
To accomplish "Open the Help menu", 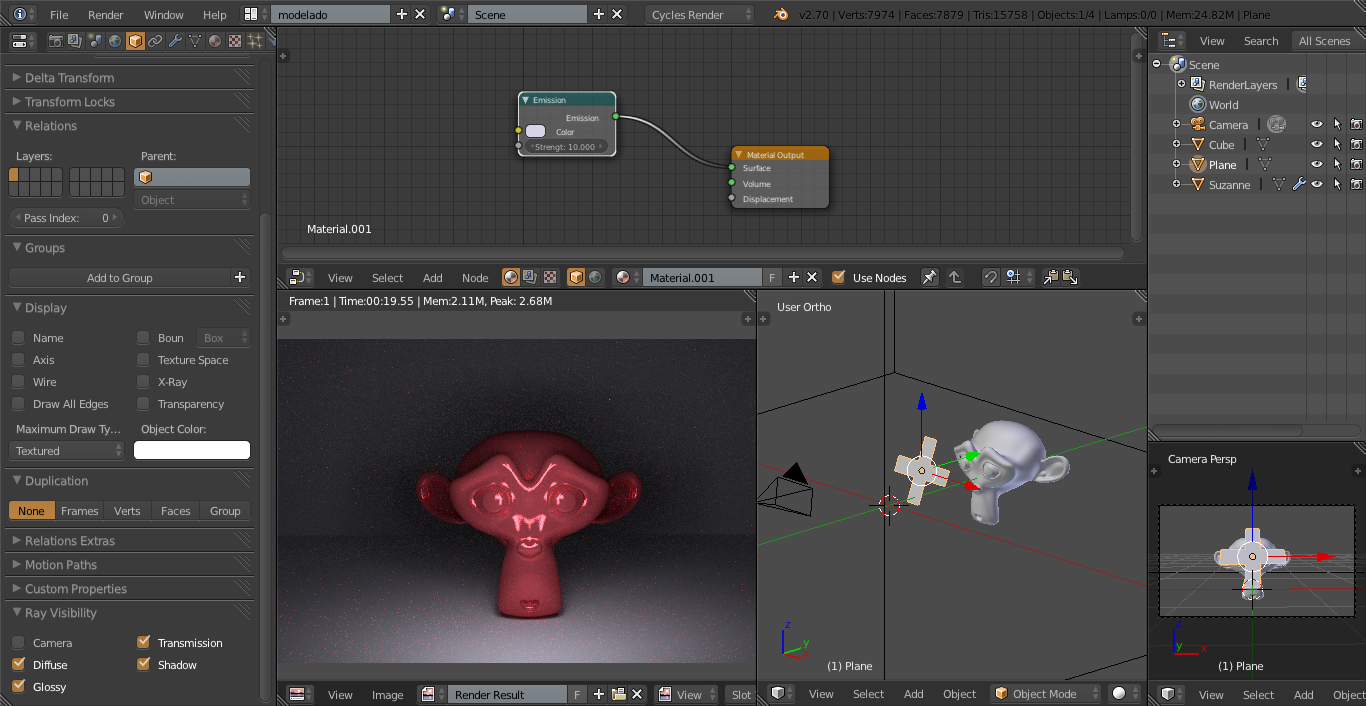I will coord(215,14).
